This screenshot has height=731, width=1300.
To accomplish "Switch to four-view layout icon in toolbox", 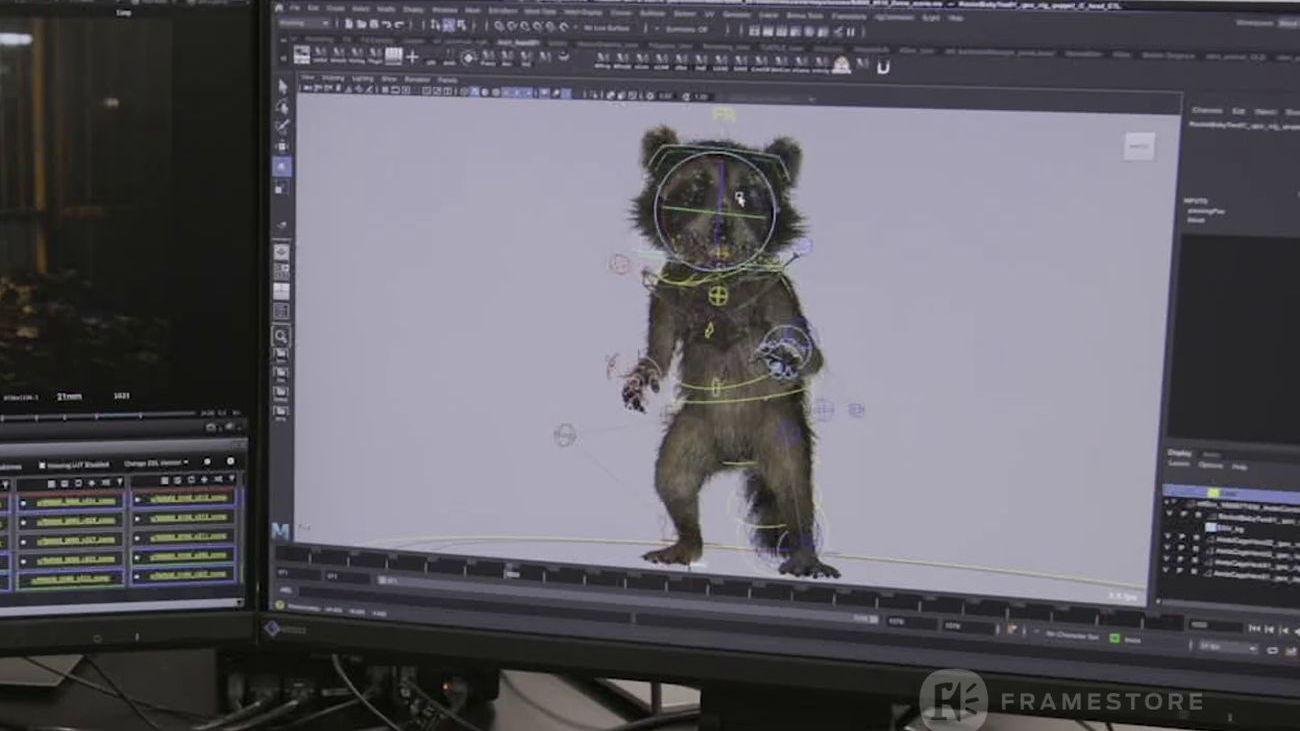I will [281, 271].
